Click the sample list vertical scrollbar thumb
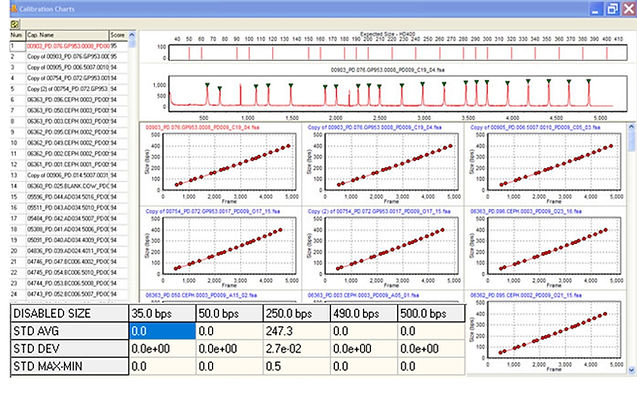637x393 pixels. pyautogui.click(x=132, y=43)
